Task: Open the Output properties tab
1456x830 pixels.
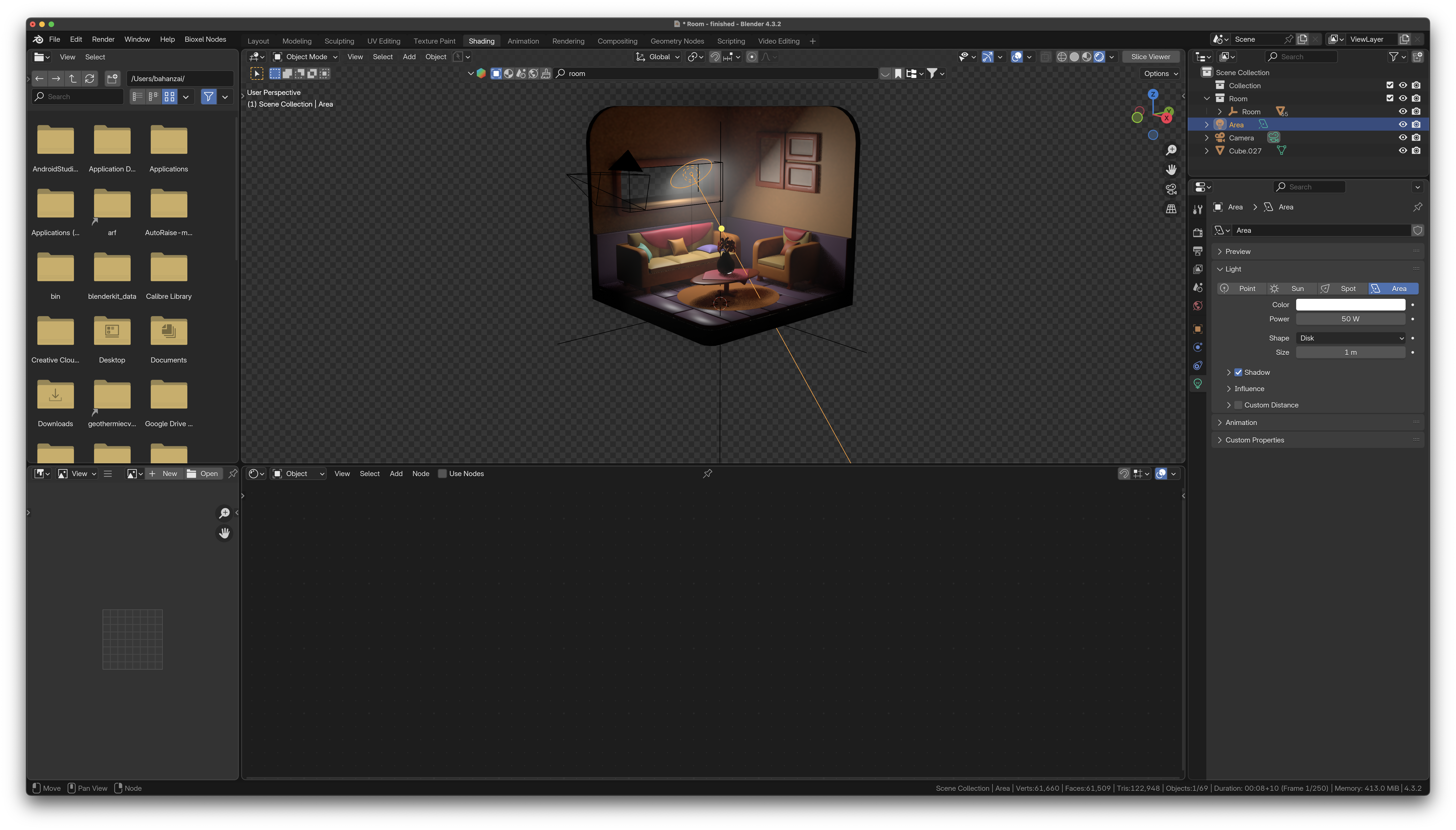Action: pos(1198,251)
